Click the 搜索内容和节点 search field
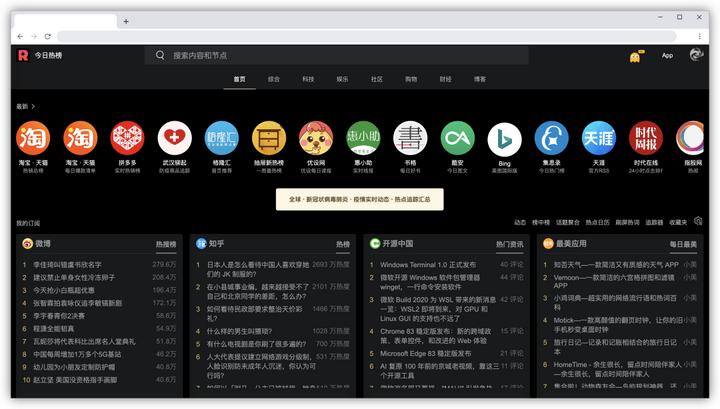 [336, 56]
